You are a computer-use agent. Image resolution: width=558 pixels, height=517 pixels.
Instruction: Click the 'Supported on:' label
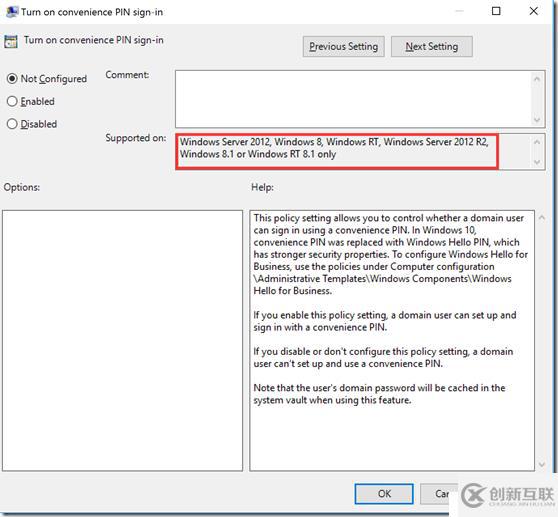[136, 138]
